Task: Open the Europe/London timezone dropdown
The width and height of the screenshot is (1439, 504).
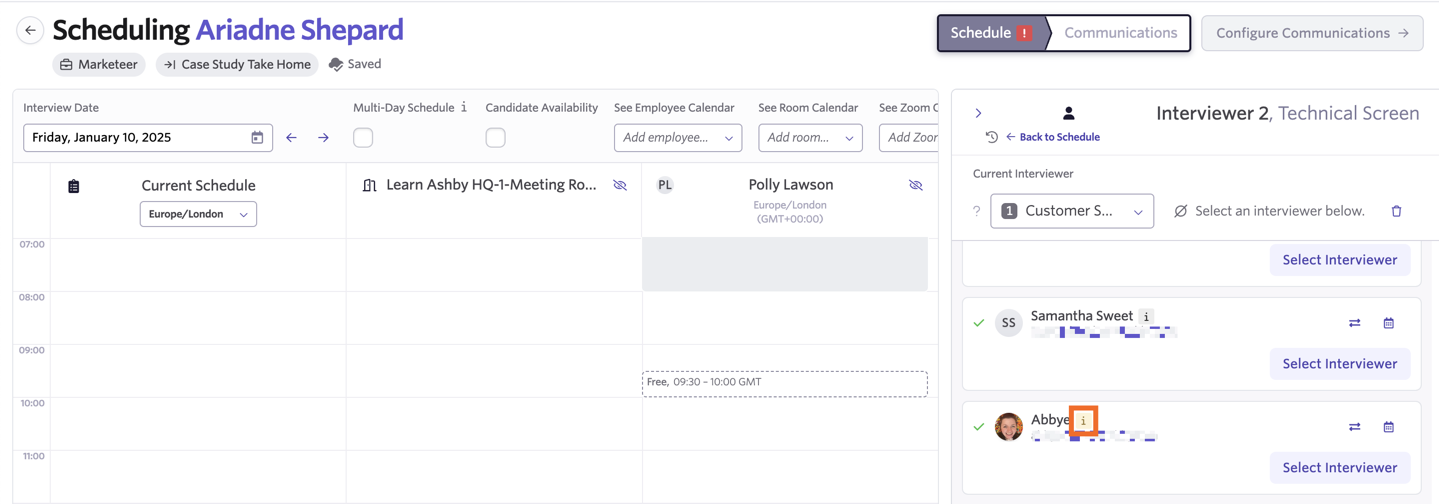Action: coord(198,214)
